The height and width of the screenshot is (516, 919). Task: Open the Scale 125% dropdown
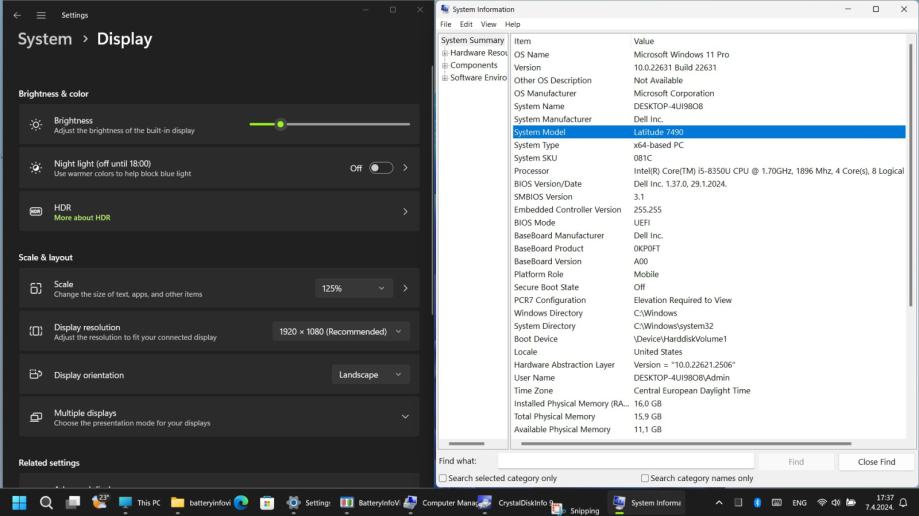point(353,288)
